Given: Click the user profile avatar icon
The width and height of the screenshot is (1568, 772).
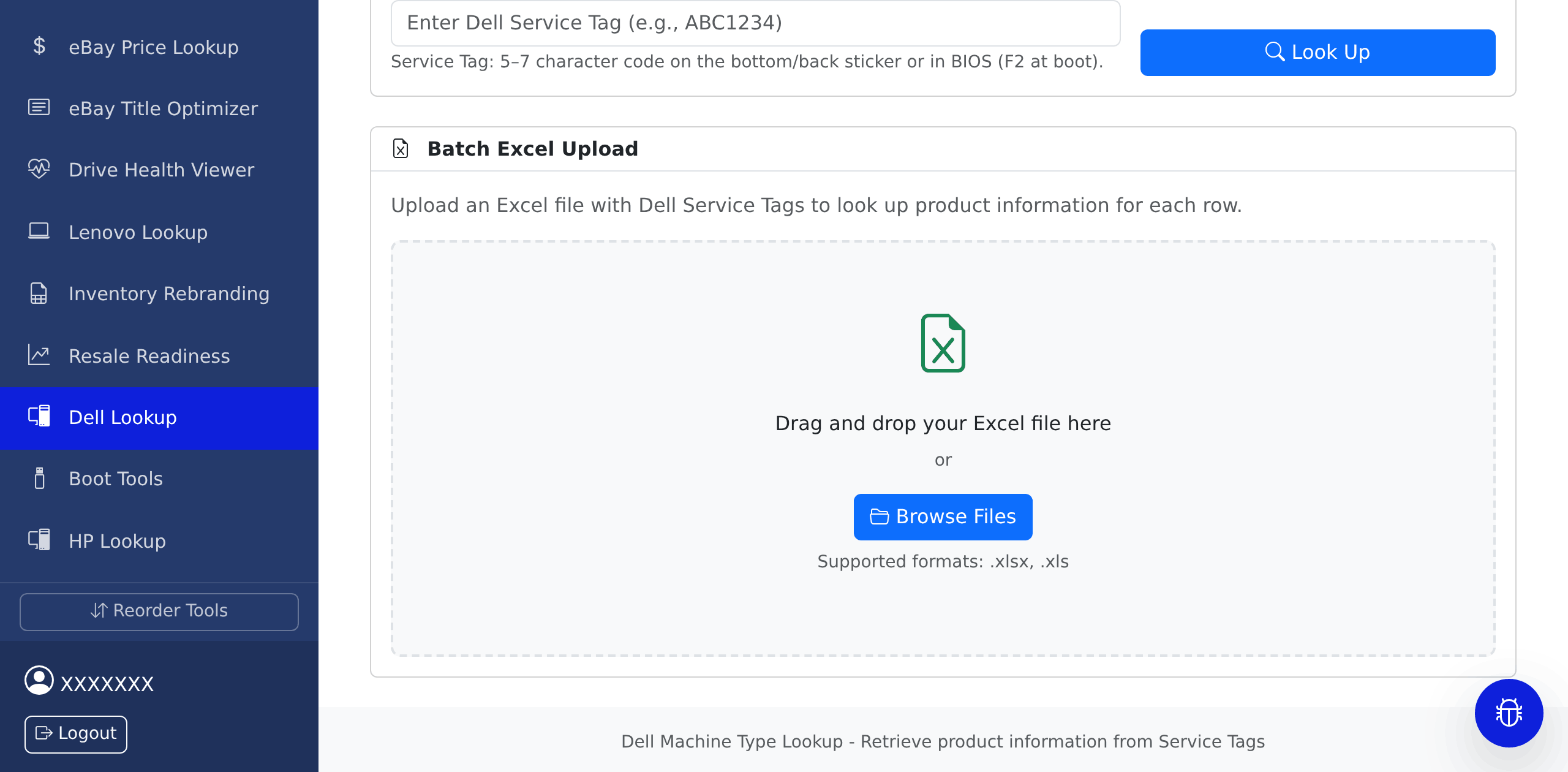Looking at the screenshot, I should tap(39, 680).
